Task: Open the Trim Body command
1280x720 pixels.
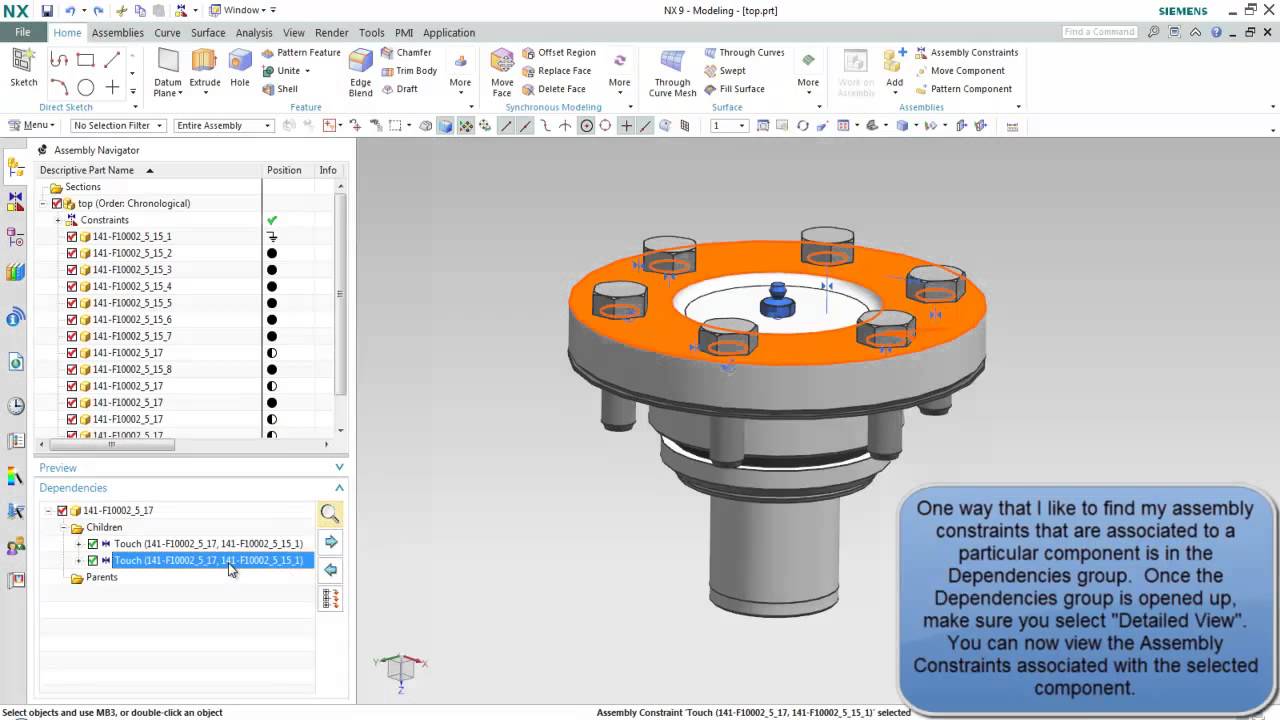Action: point(409,71)
